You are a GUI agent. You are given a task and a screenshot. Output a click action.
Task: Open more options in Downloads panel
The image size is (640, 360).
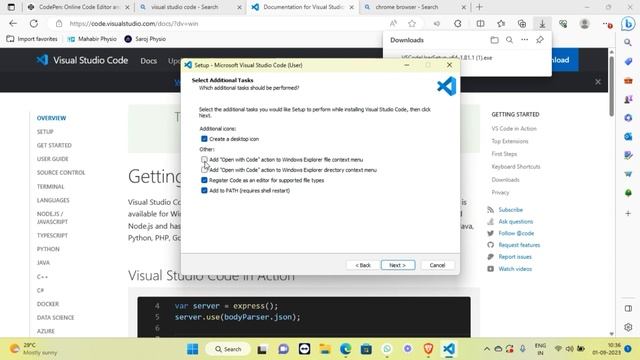tap(524, 40)
